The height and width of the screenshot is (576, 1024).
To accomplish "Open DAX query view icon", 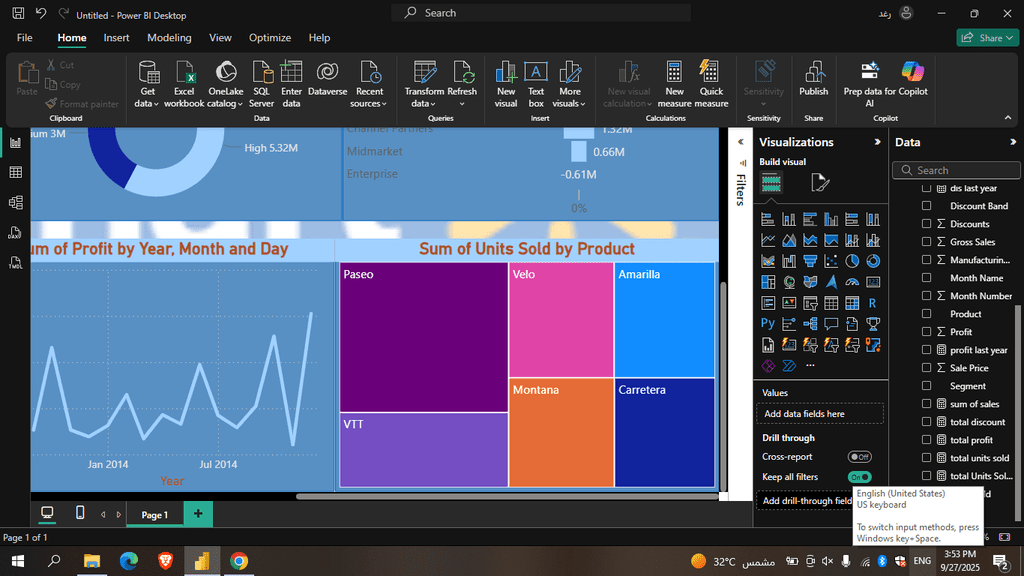I will pyautogui.click(x=15, y=233).
